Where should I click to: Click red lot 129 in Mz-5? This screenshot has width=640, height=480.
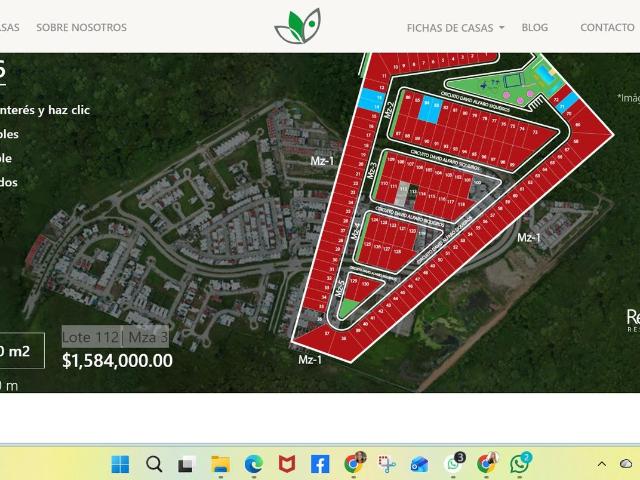351,288
